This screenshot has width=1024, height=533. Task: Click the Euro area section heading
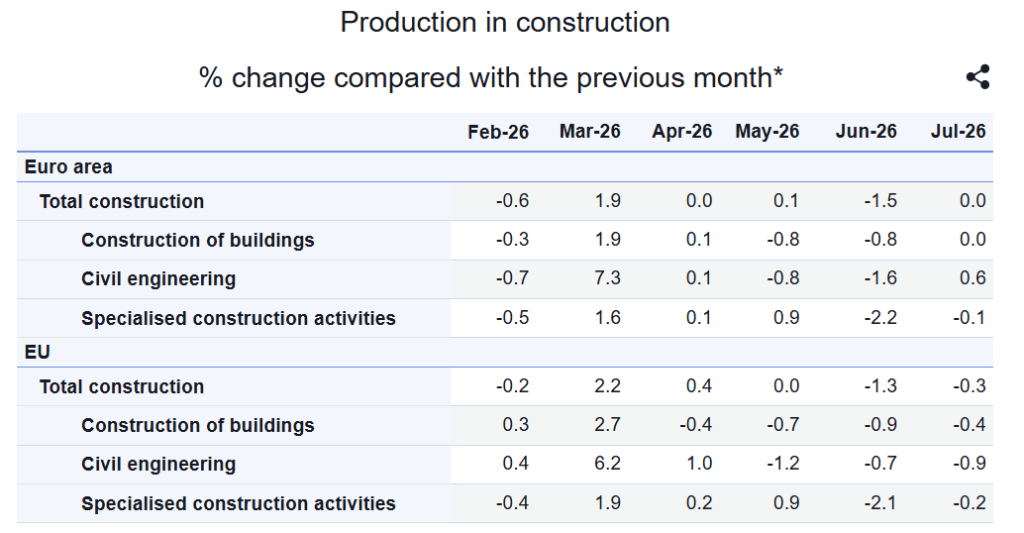click(x=69, y=167)
